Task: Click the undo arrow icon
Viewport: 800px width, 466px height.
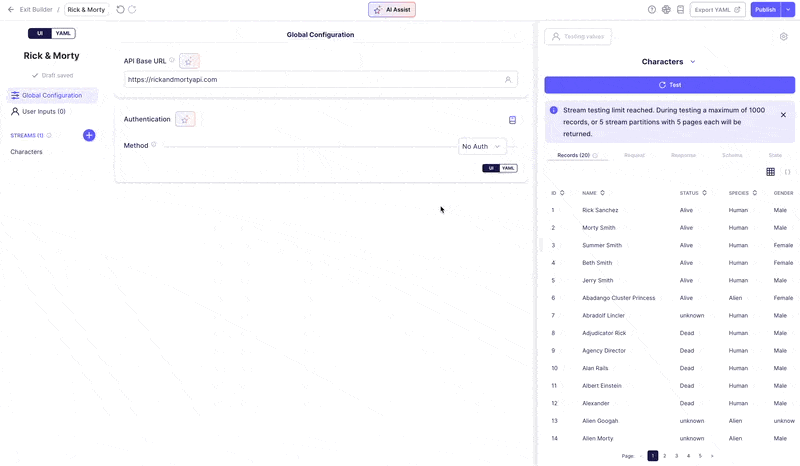Action: [x=120, y=10]
